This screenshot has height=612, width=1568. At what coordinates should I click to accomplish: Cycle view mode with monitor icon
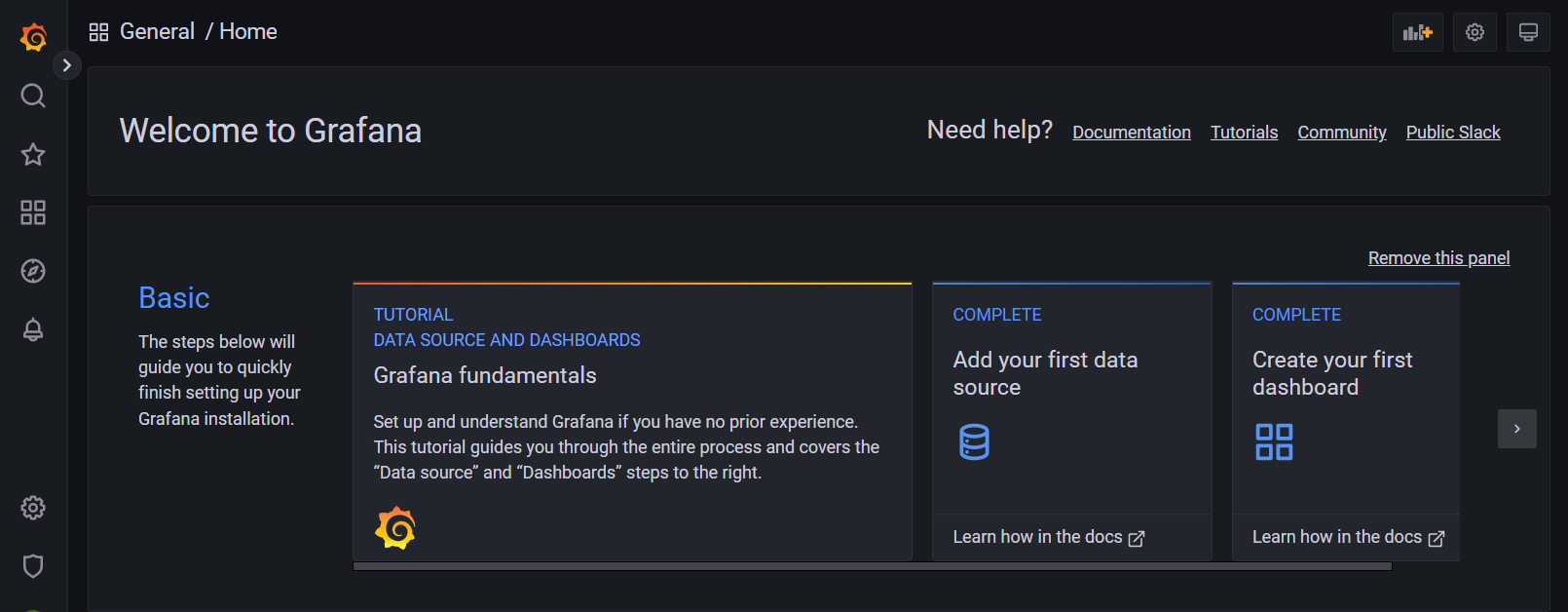[x=1528, y=32]
